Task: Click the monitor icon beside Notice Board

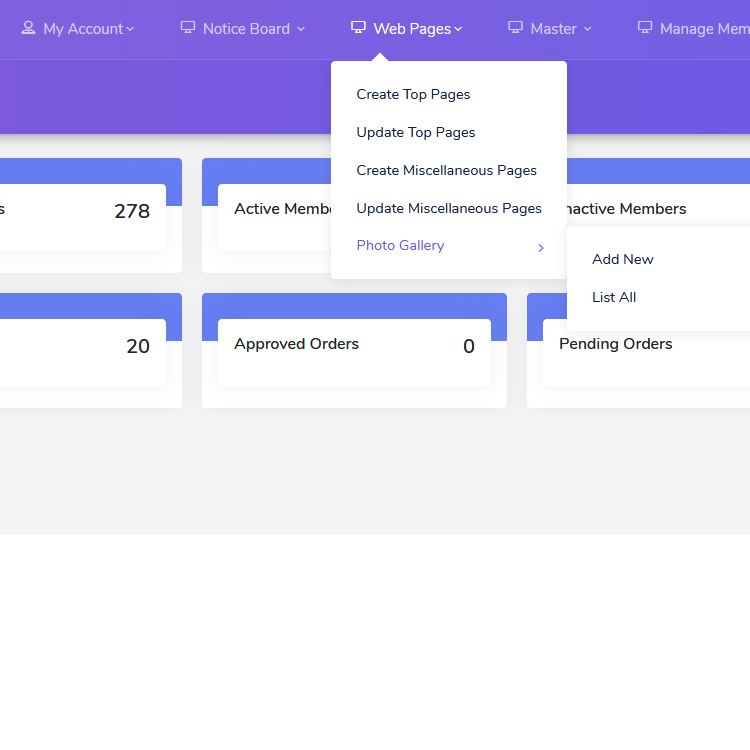Action: click(188, 28)
